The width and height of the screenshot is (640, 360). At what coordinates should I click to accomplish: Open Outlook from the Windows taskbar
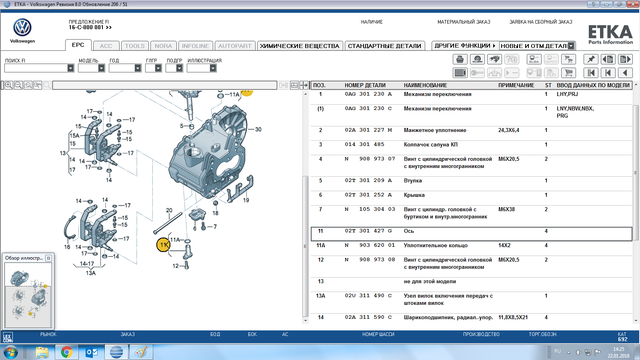(91, 352)
